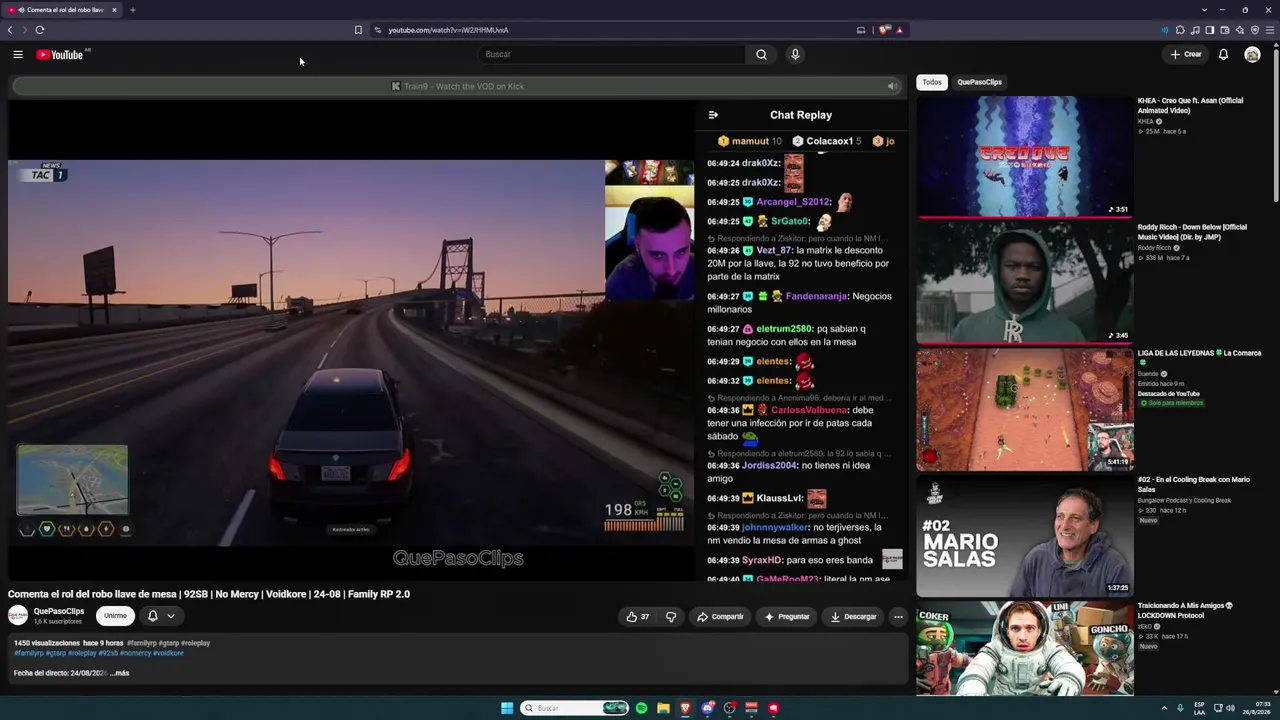This screenshot has width=1280, height=720.
Task: Open the Train9 Watch the VOD on Kick banner
Action: (457, 86)
